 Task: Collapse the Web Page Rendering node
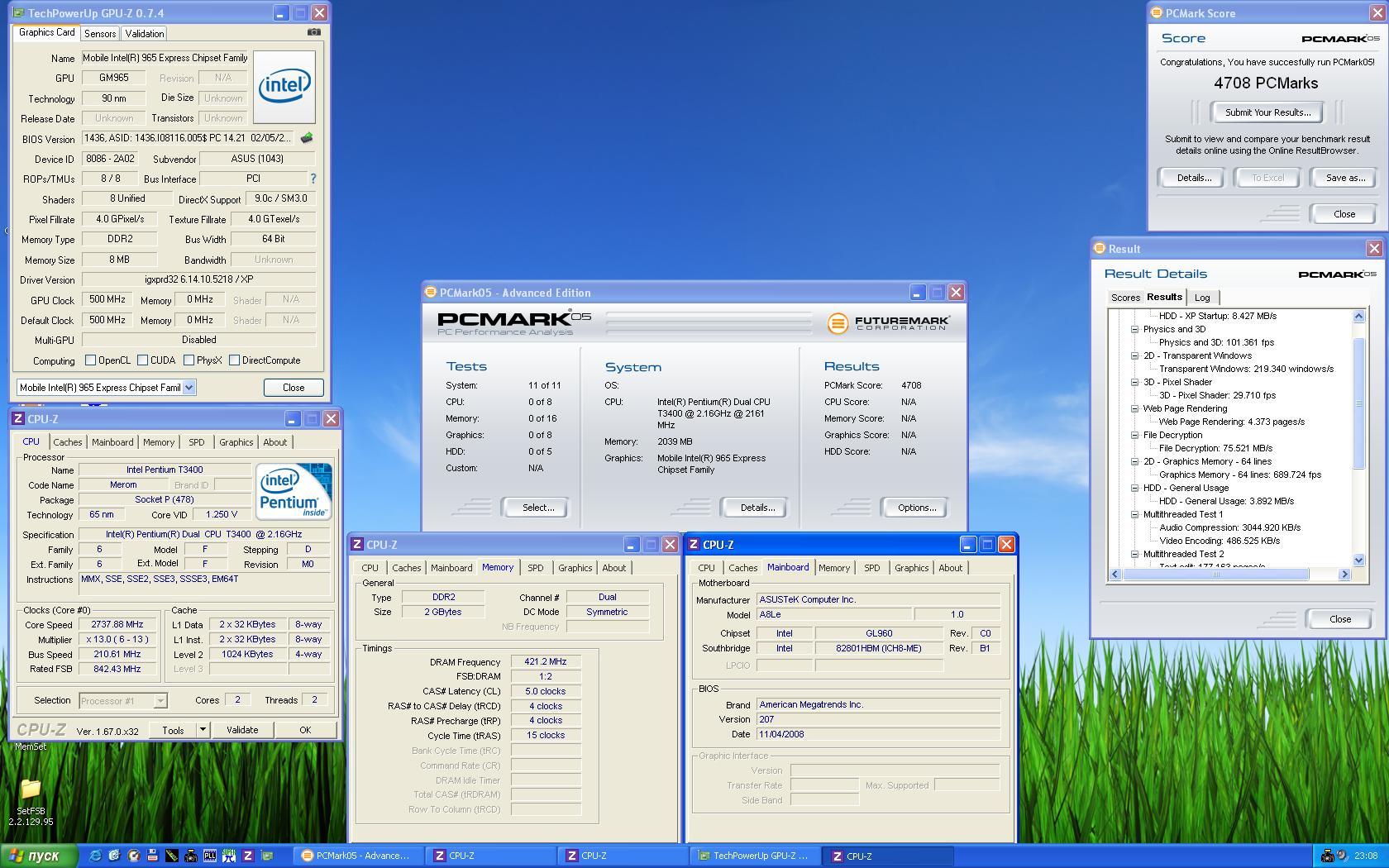1135,408
